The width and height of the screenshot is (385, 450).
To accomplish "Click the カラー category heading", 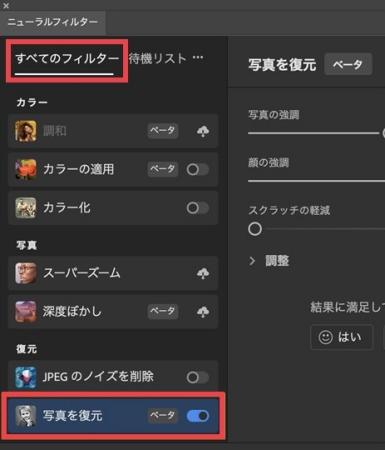I will pos(32,102).
